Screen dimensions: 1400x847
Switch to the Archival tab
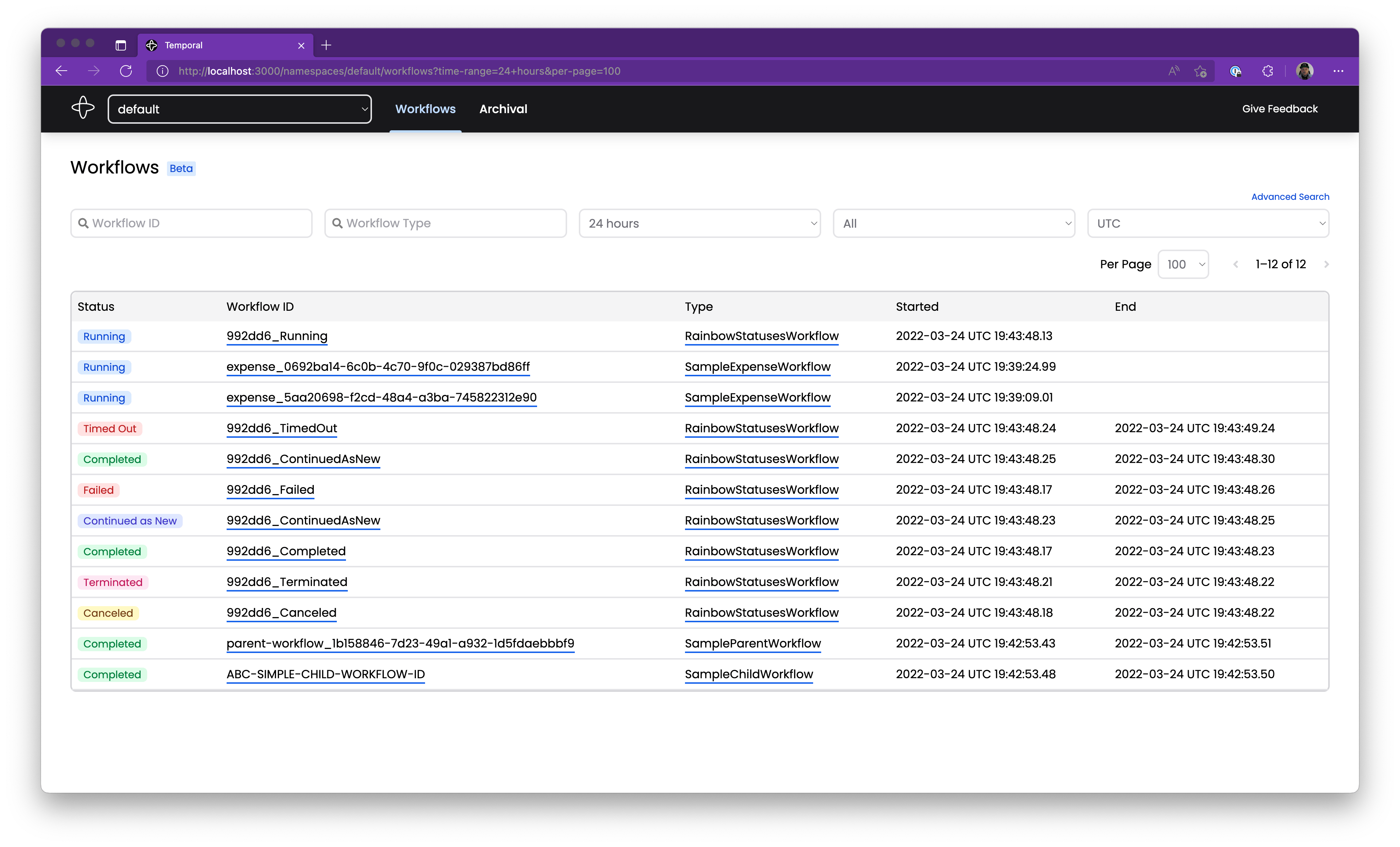click(503, 109)
